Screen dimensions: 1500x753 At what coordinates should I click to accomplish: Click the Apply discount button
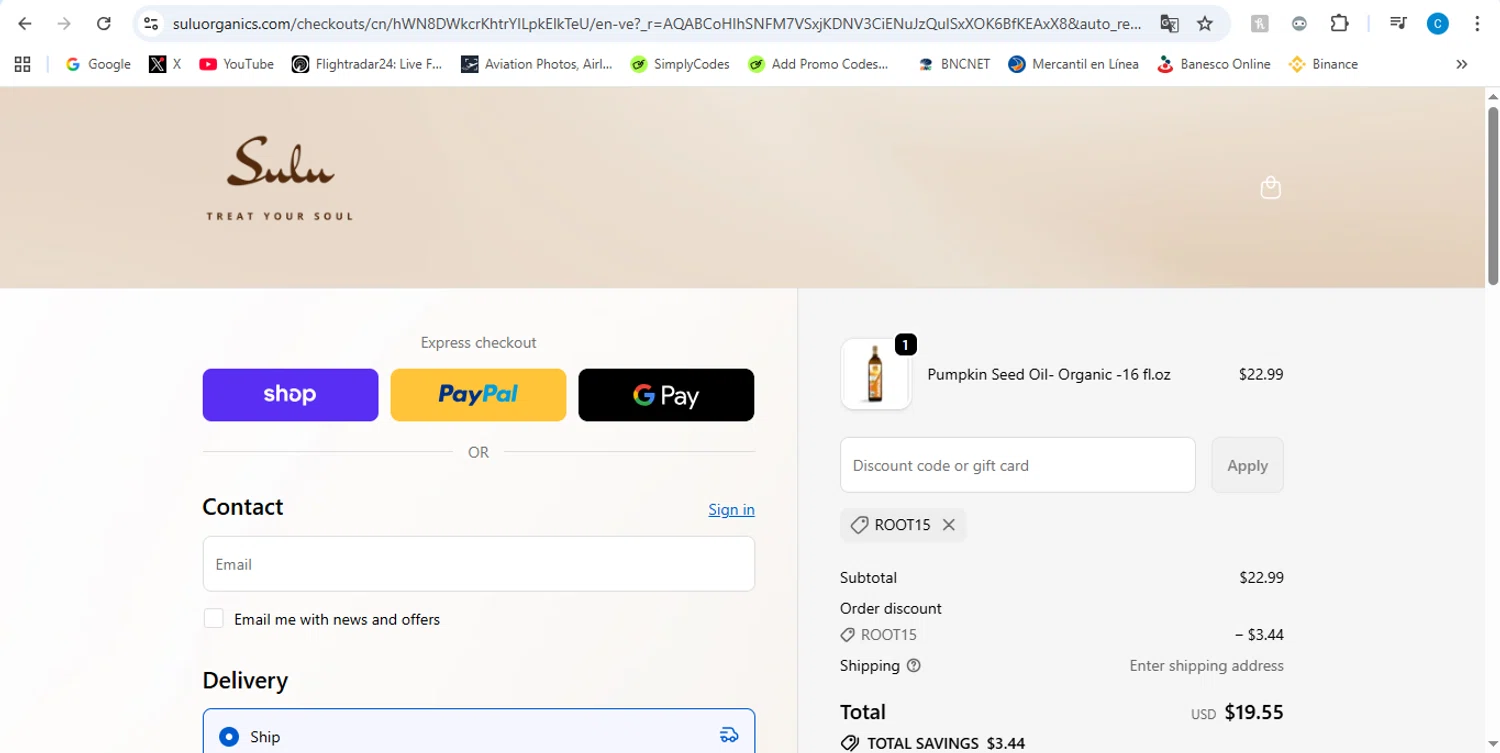point(1247,465)
